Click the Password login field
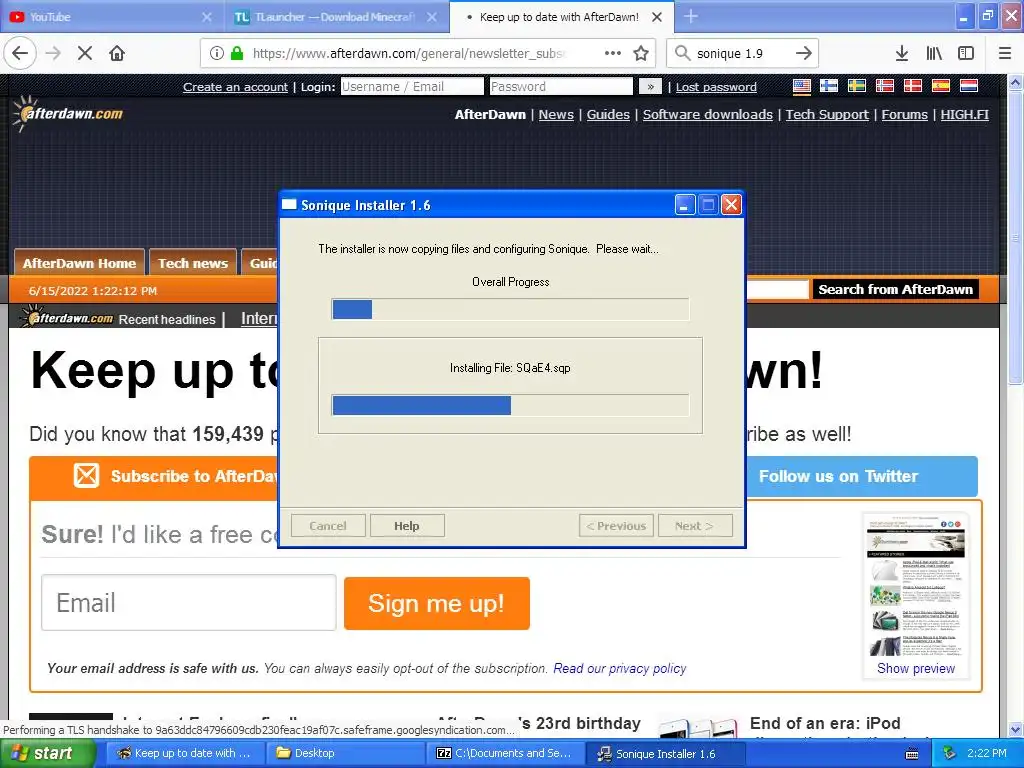1024x768 pixels. pyautogui.click(x=561, y=86)
